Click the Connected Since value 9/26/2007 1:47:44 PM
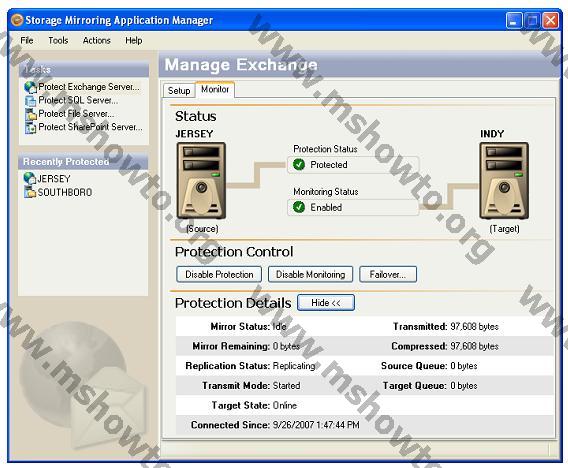This screenshot has width=568, height=468. point(316,425)
